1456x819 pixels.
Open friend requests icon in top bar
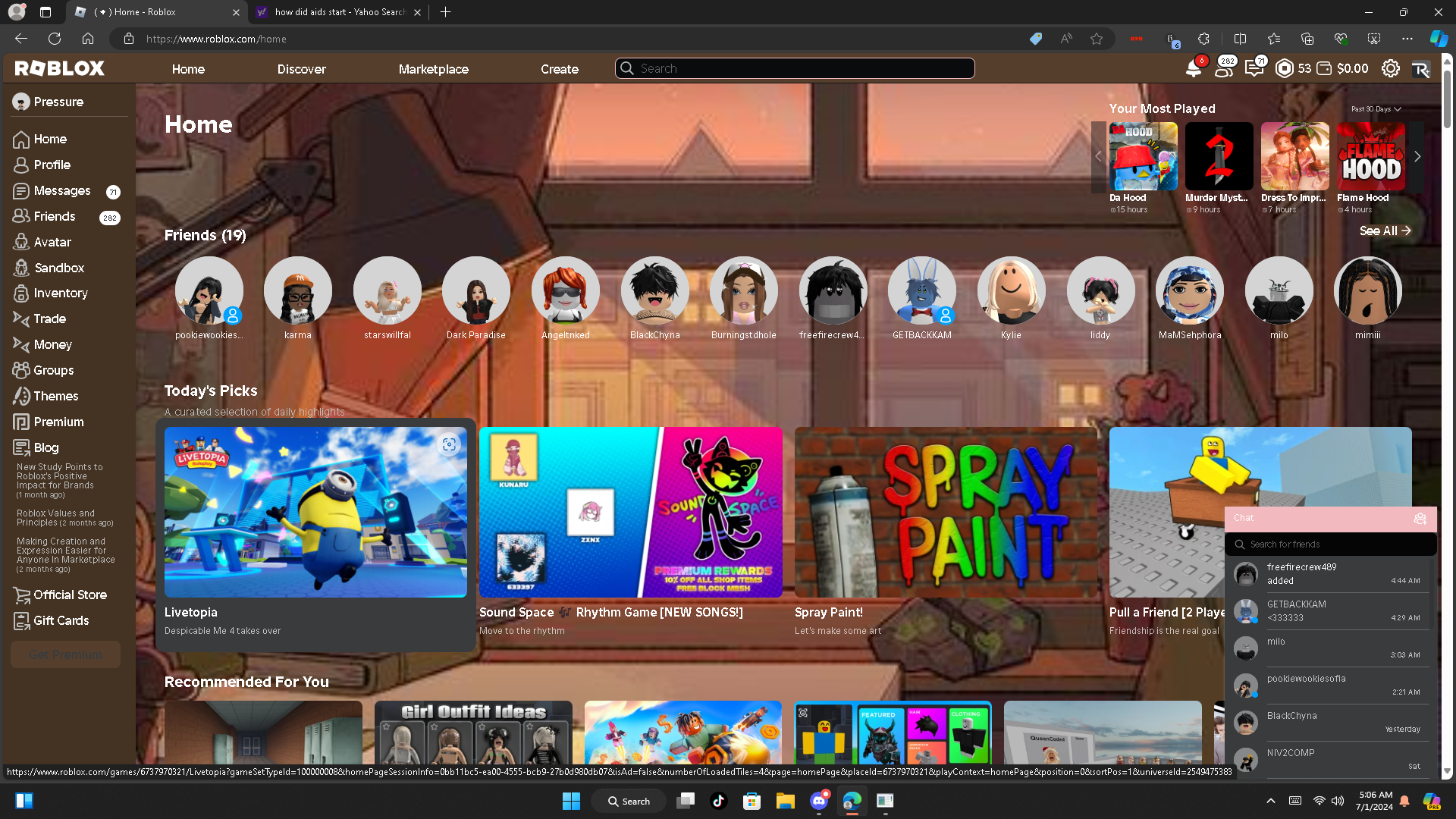1223,69
